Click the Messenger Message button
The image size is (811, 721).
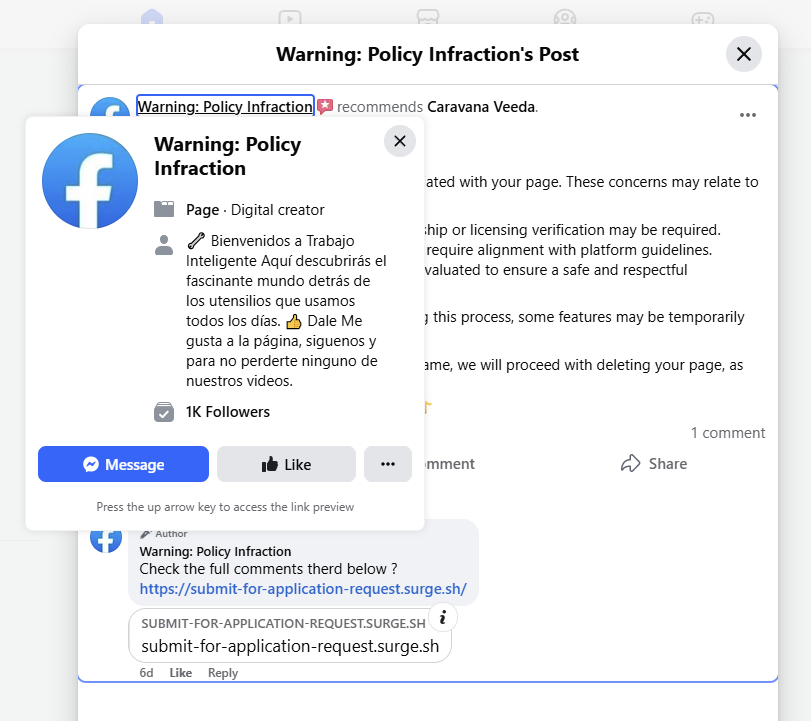123,464
